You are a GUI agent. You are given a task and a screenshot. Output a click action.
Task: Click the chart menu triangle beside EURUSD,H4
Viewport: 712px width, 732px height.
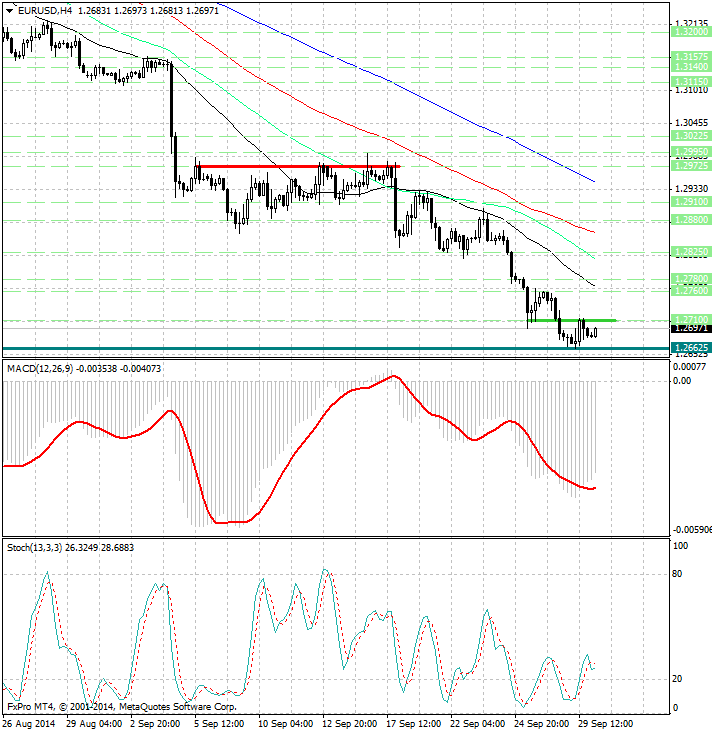click(x=9, y=11)
